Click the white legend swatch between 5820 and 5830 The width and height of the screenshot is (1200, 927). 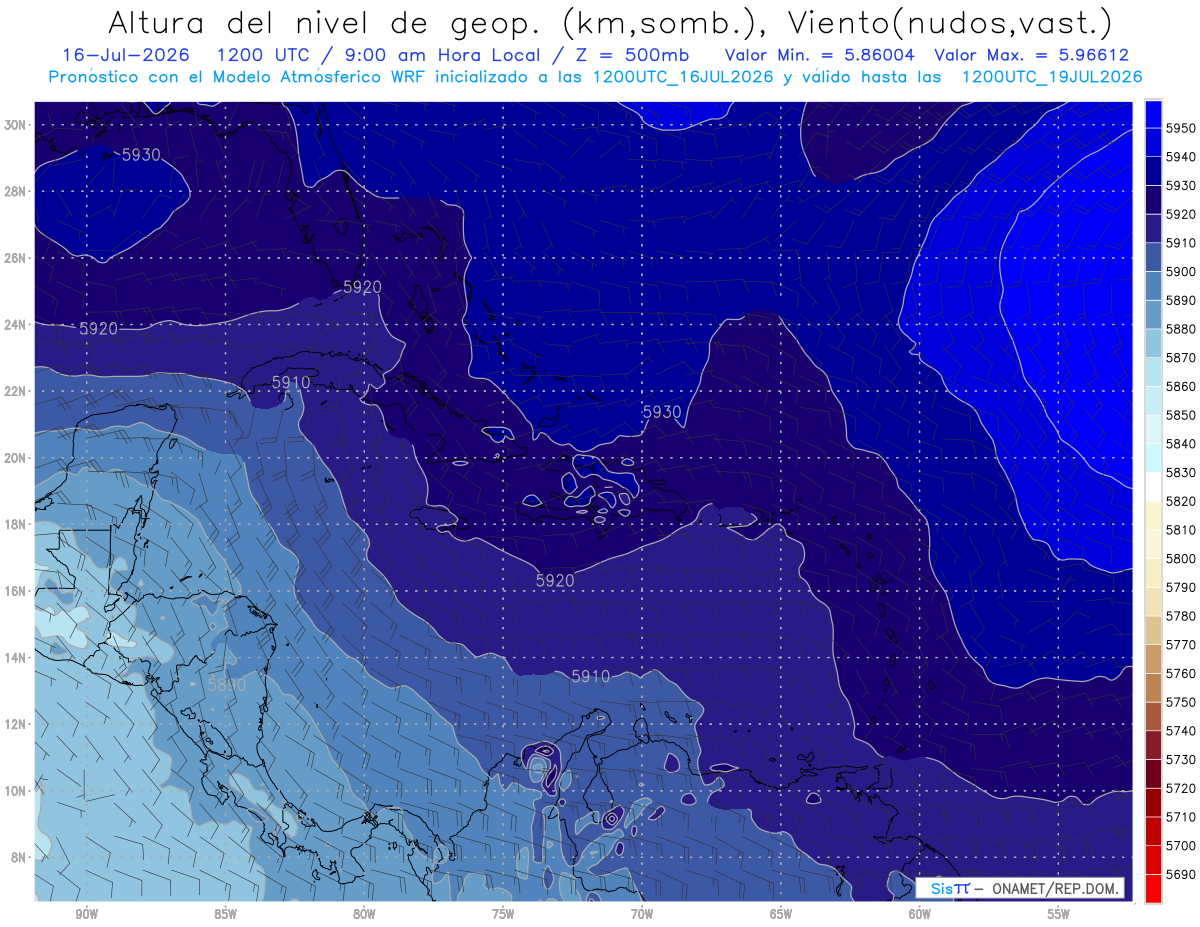pyautogui.click(x=1154, y=486)
